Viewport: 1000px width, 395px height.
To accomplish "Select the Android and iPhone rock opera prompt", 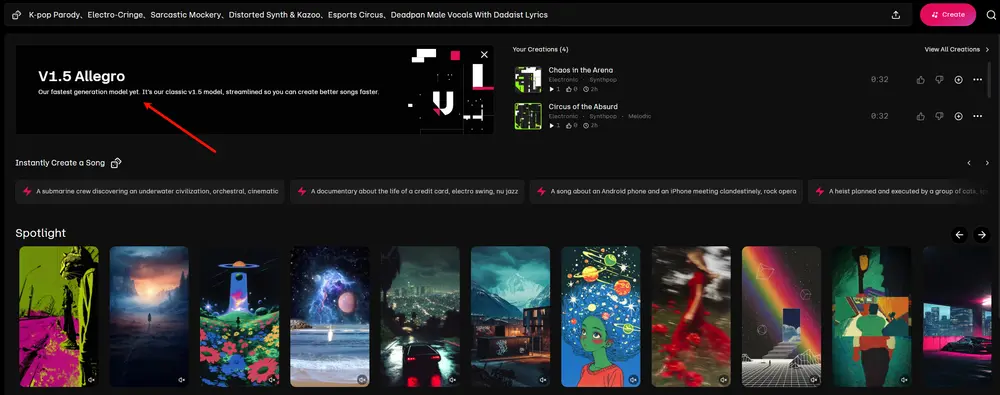I will pos(666,191).
